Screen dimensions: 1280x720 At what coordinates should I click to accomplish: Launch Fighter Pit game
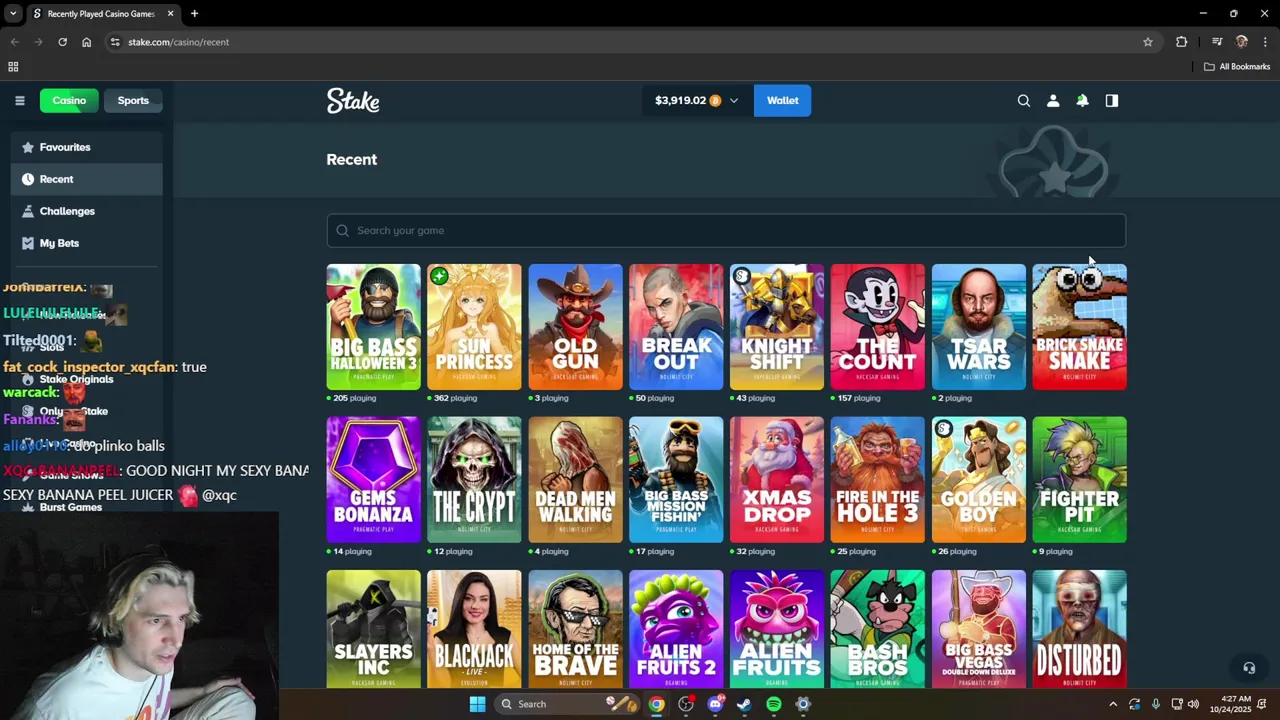(x=1079, y=480)
